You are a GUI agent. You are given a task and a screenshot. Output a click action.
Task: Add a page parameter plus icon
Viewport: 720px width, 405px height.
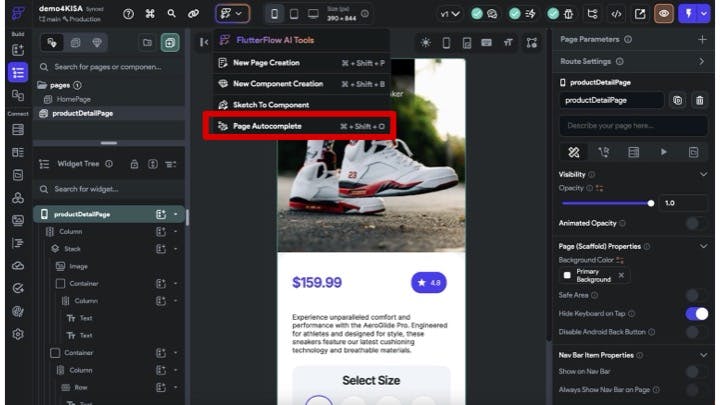click(x=702, y=40)
